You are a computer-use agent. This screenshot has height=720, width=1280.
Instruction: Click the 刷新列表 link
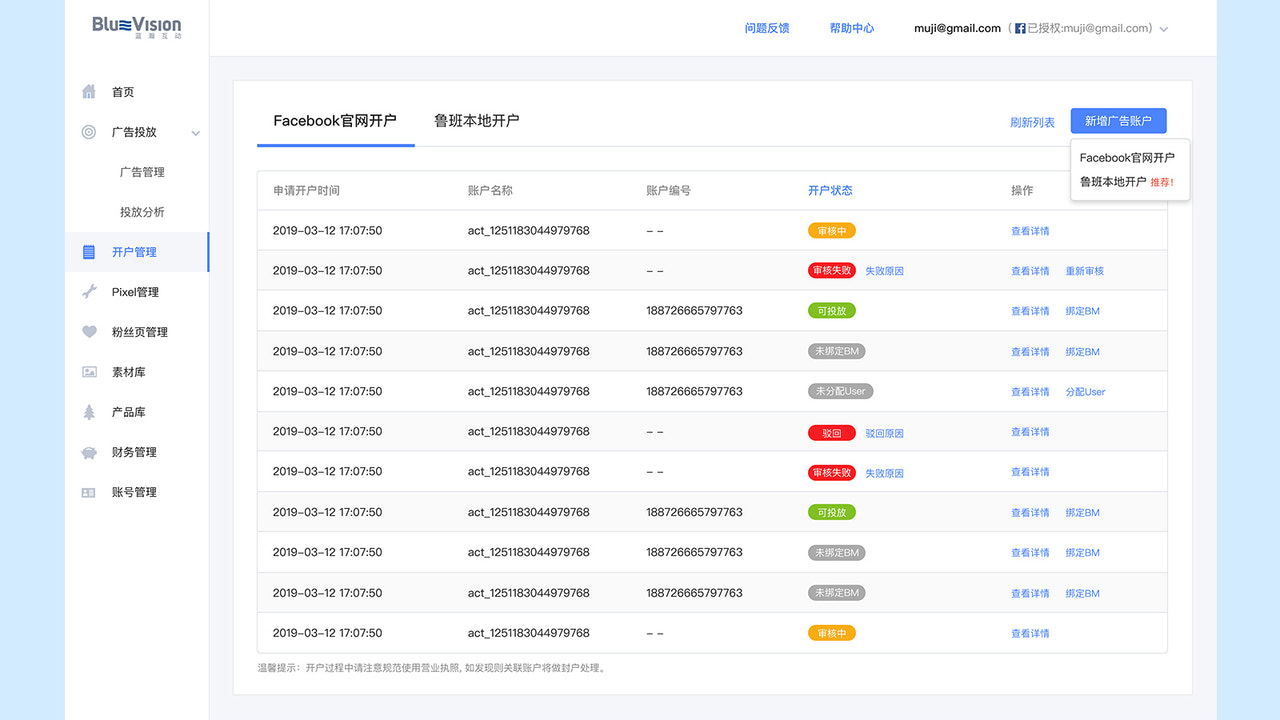click(x=1032, y=122)
